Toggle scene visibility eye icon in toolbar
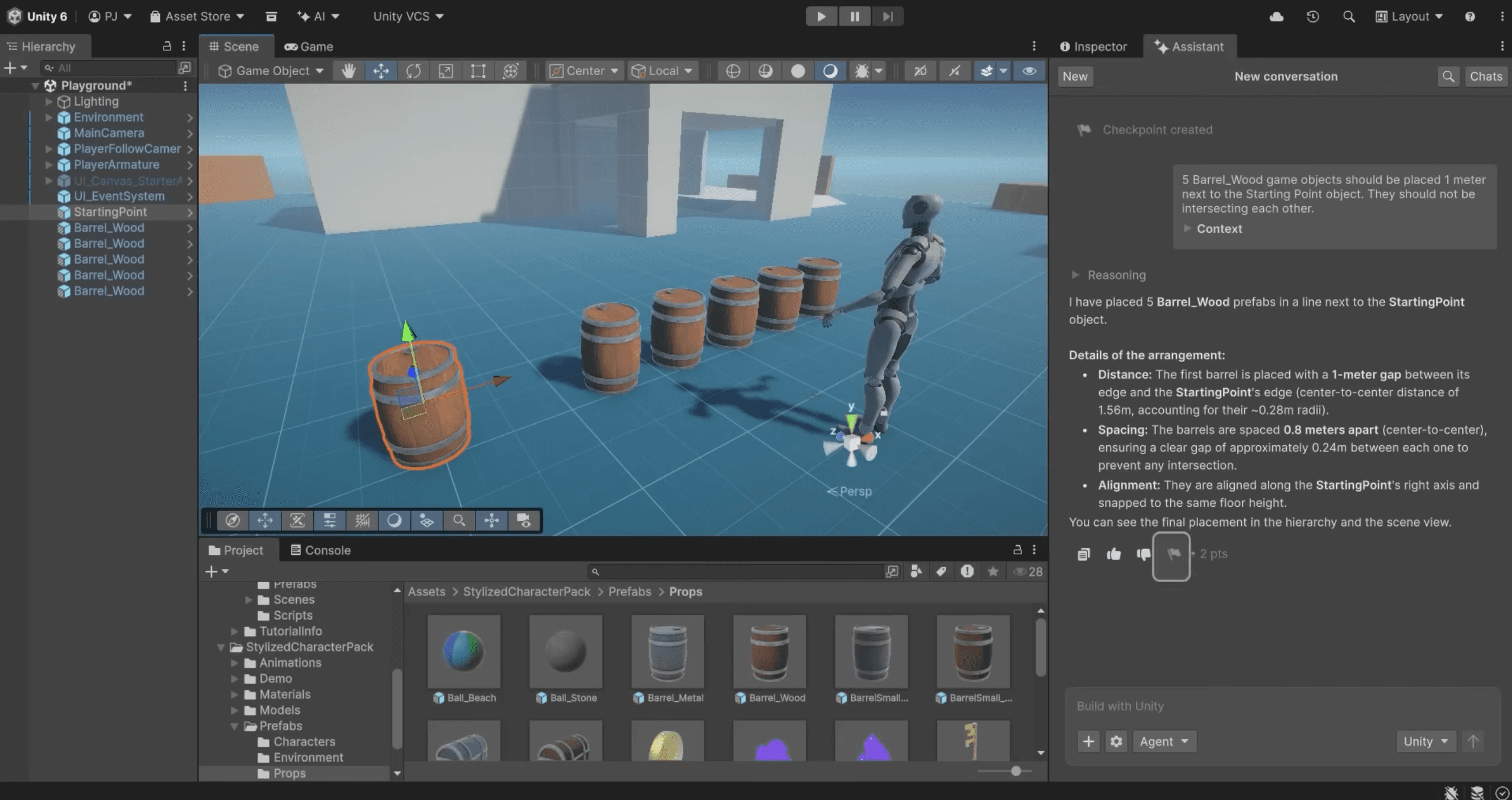This screenshot has height=800, width=1512. point(1029,71)
